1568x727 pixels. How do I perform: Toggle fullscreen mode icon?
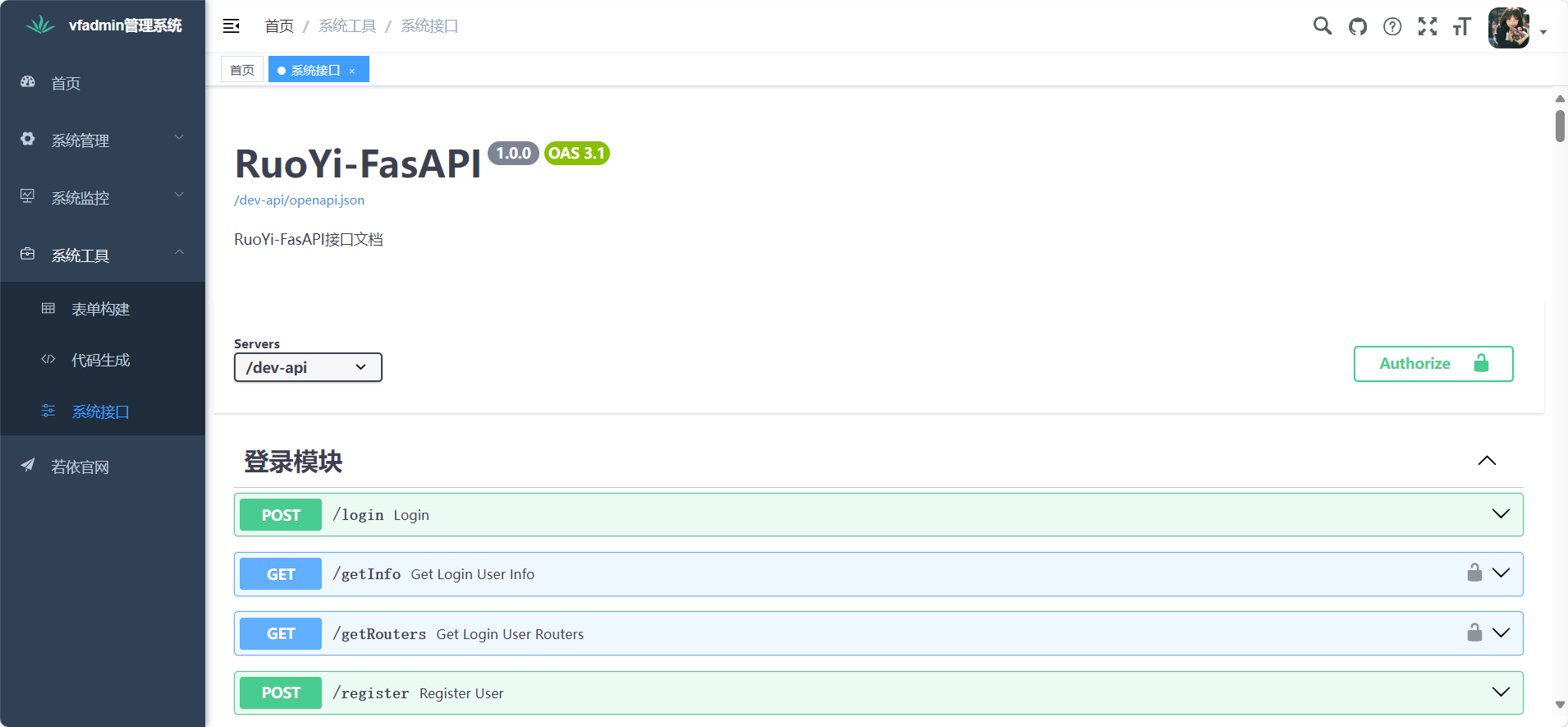click(x=1428, y=26)
